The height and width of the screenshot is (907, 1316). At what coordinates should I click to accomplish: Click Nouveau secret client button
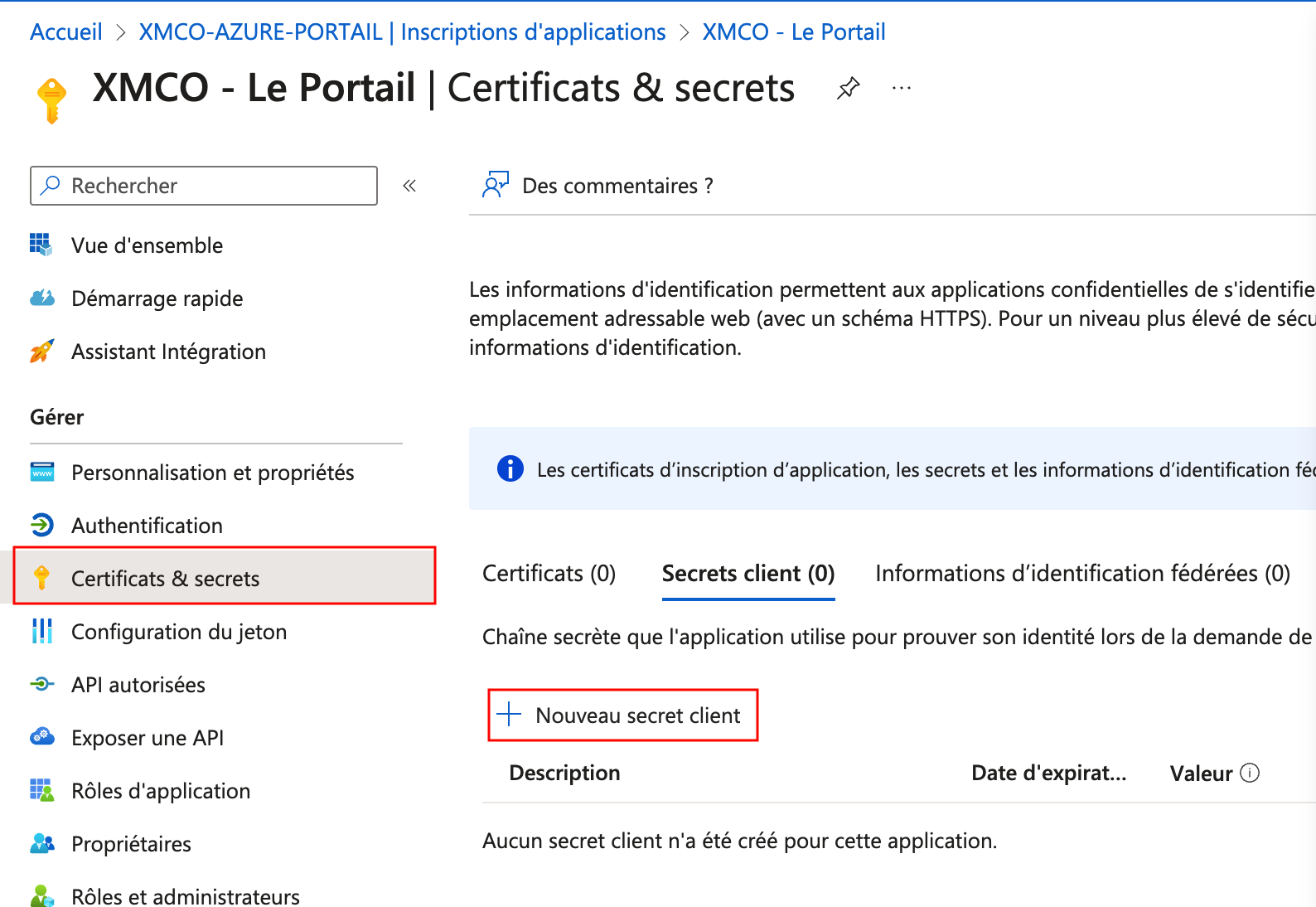[x=623, y=715]
